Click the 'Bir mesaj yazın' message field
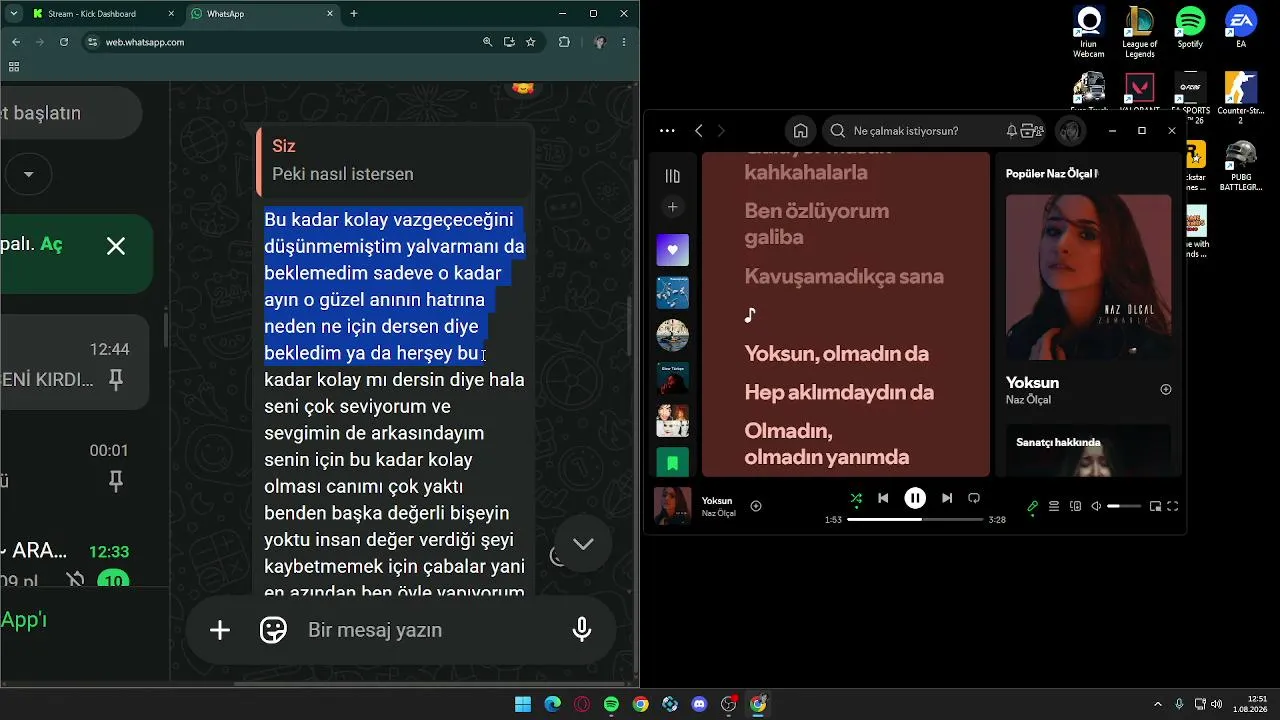1280x720 pixels. pyautogui.click(x=430, y=630)
